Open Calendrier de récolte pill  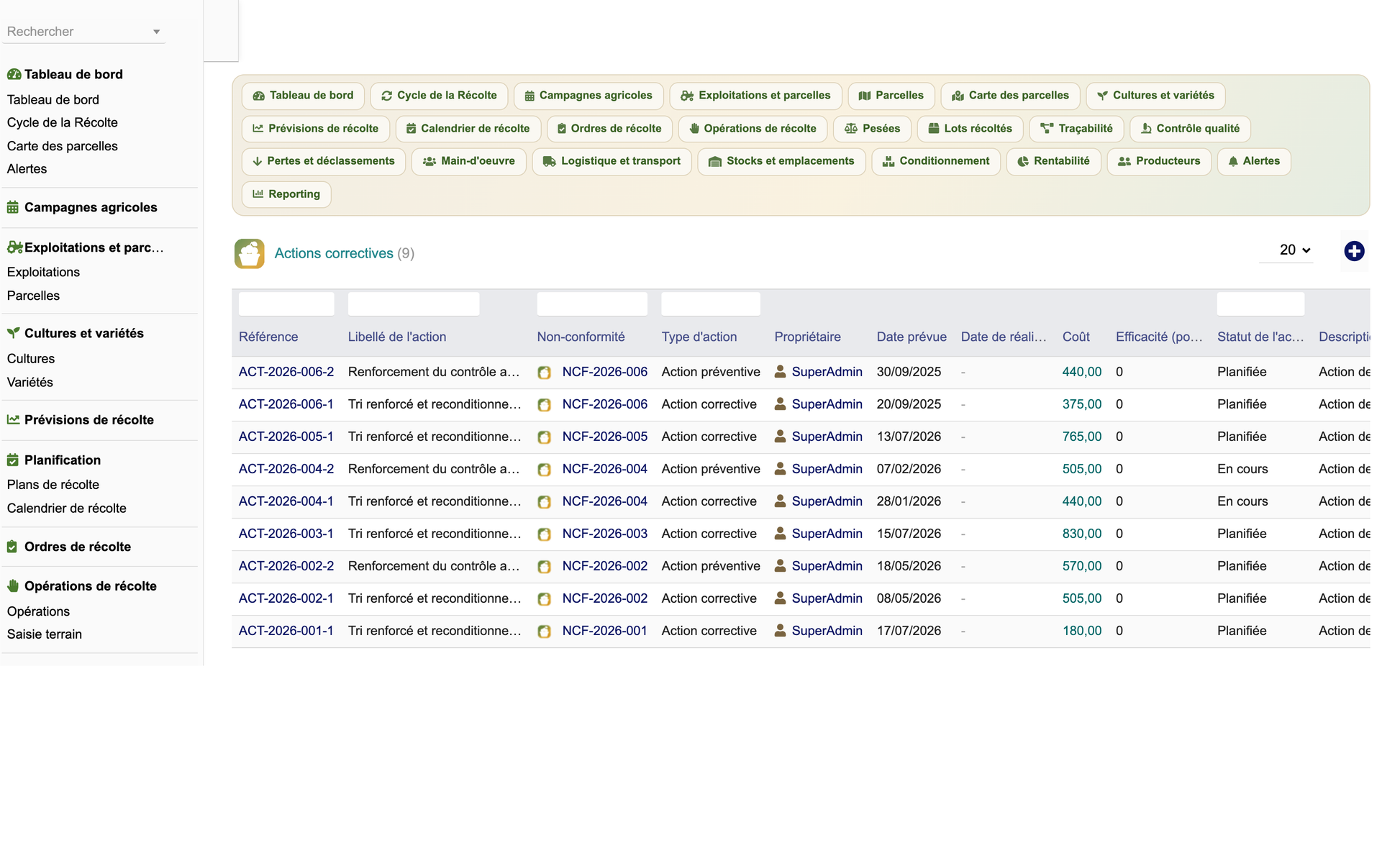[x=468, y=129]
